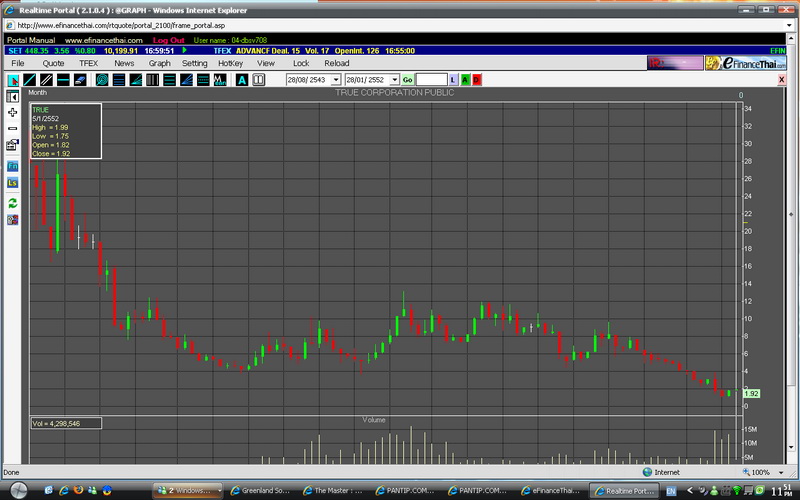Click the Go button
This screenshot has height=500, width=800.
pyautogui.click(x=407, y=80)
